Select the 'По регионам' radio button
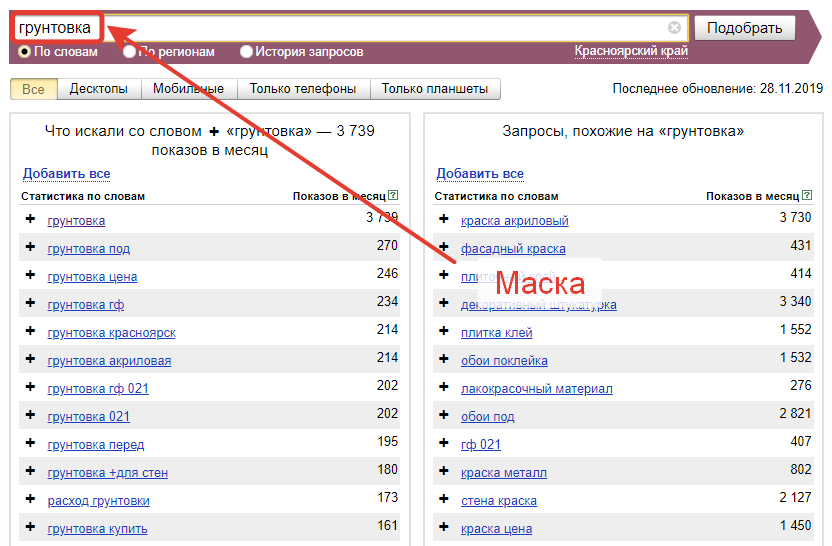The height and width of the screenshot is (546, 832). pyautogui.click(x=129, y=51)
